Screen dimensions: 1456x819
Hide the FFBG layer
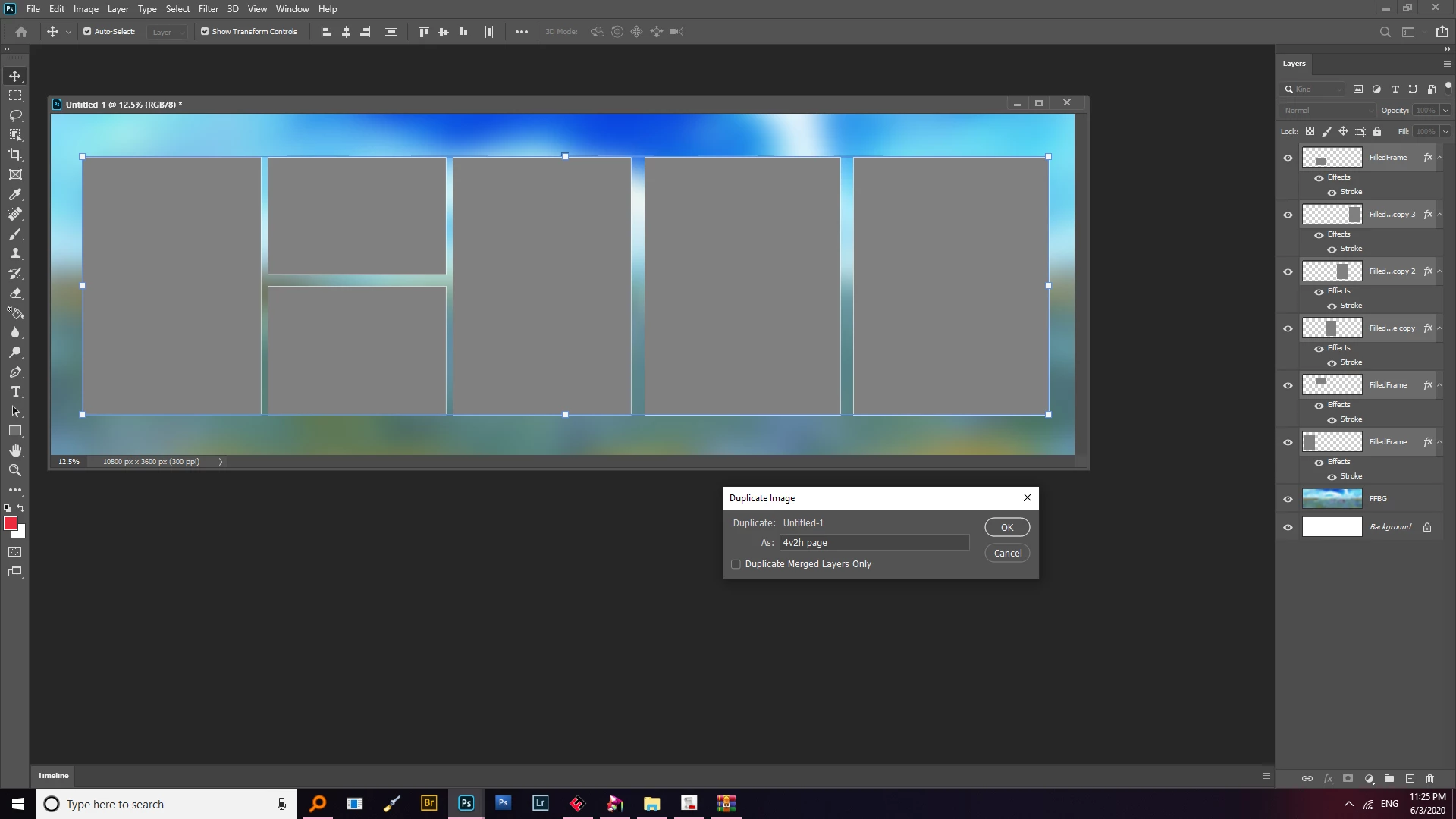coord(1288,499)
